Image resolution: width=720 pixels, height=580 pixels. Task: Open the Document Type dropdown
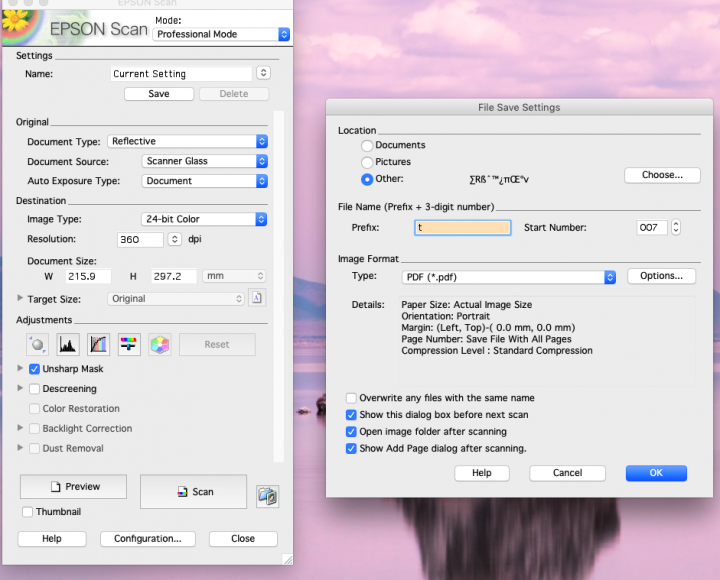pos(188,141)
